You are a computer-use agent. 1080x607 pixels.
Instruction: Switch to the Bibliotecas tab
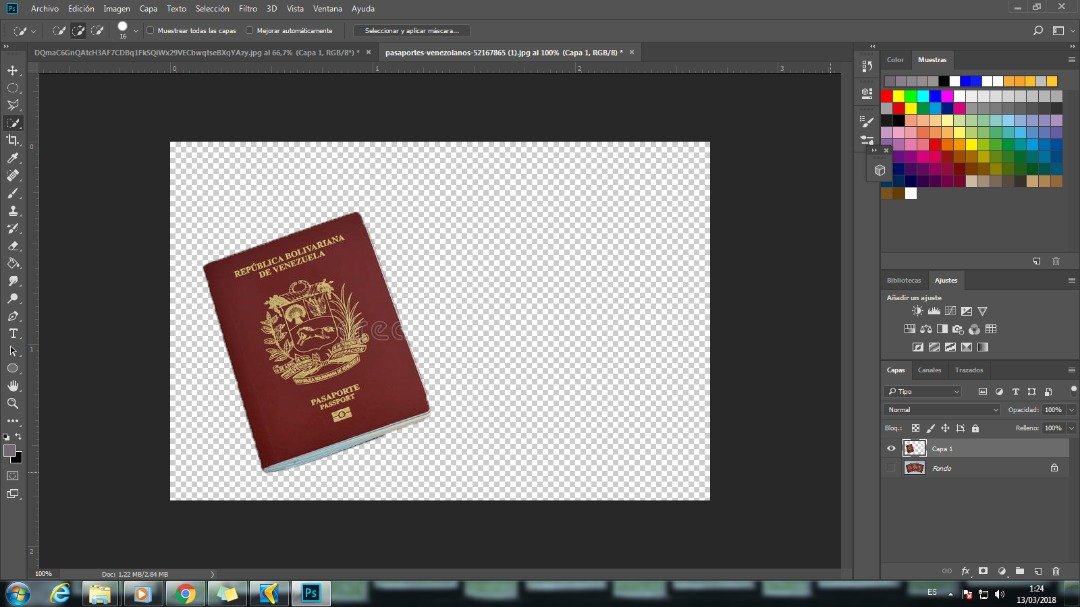904,280
